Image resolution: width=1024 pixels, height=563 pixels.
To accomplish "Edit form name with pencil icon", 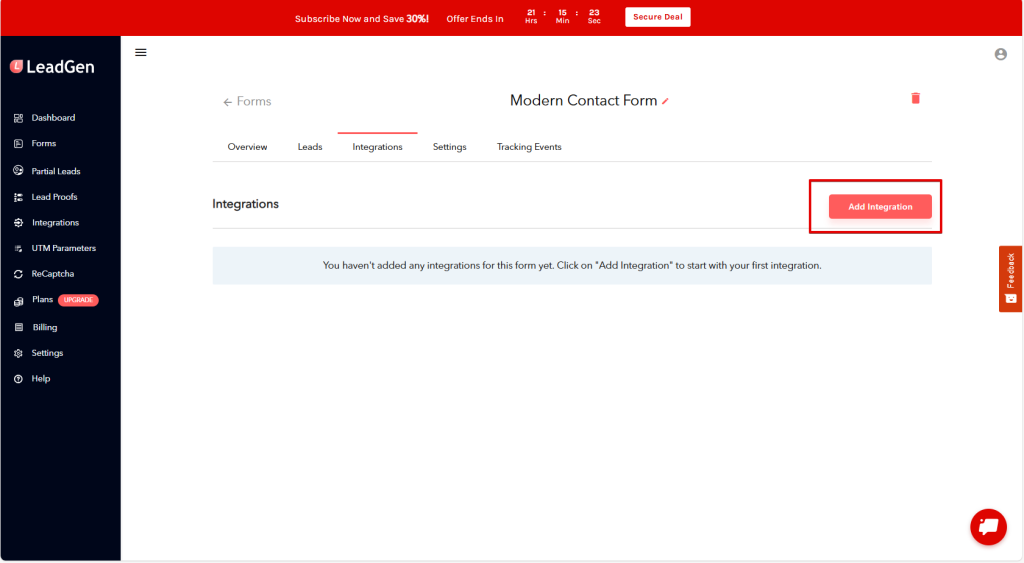I will pos(666,101).
